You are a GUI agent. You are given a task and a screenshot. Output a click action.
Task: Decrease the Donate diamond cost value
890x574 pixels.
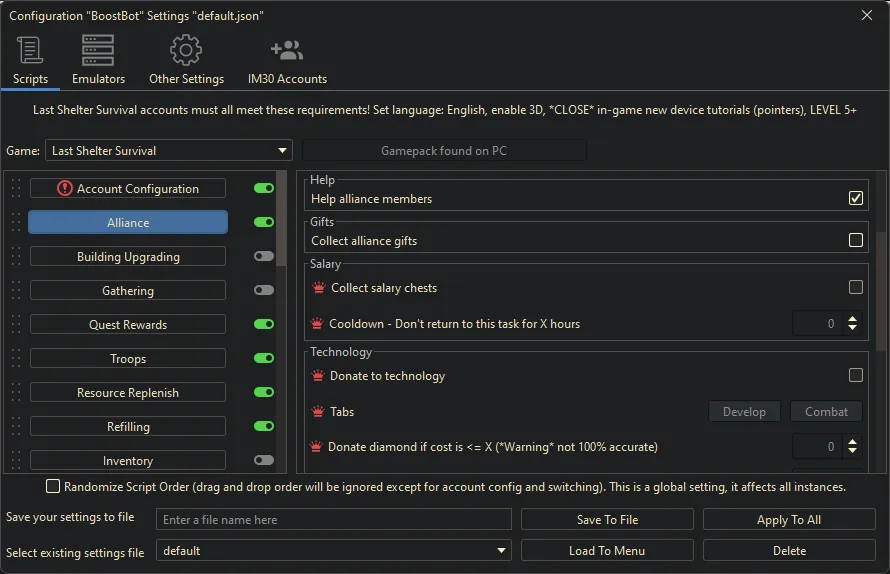(x=853, y=451)
